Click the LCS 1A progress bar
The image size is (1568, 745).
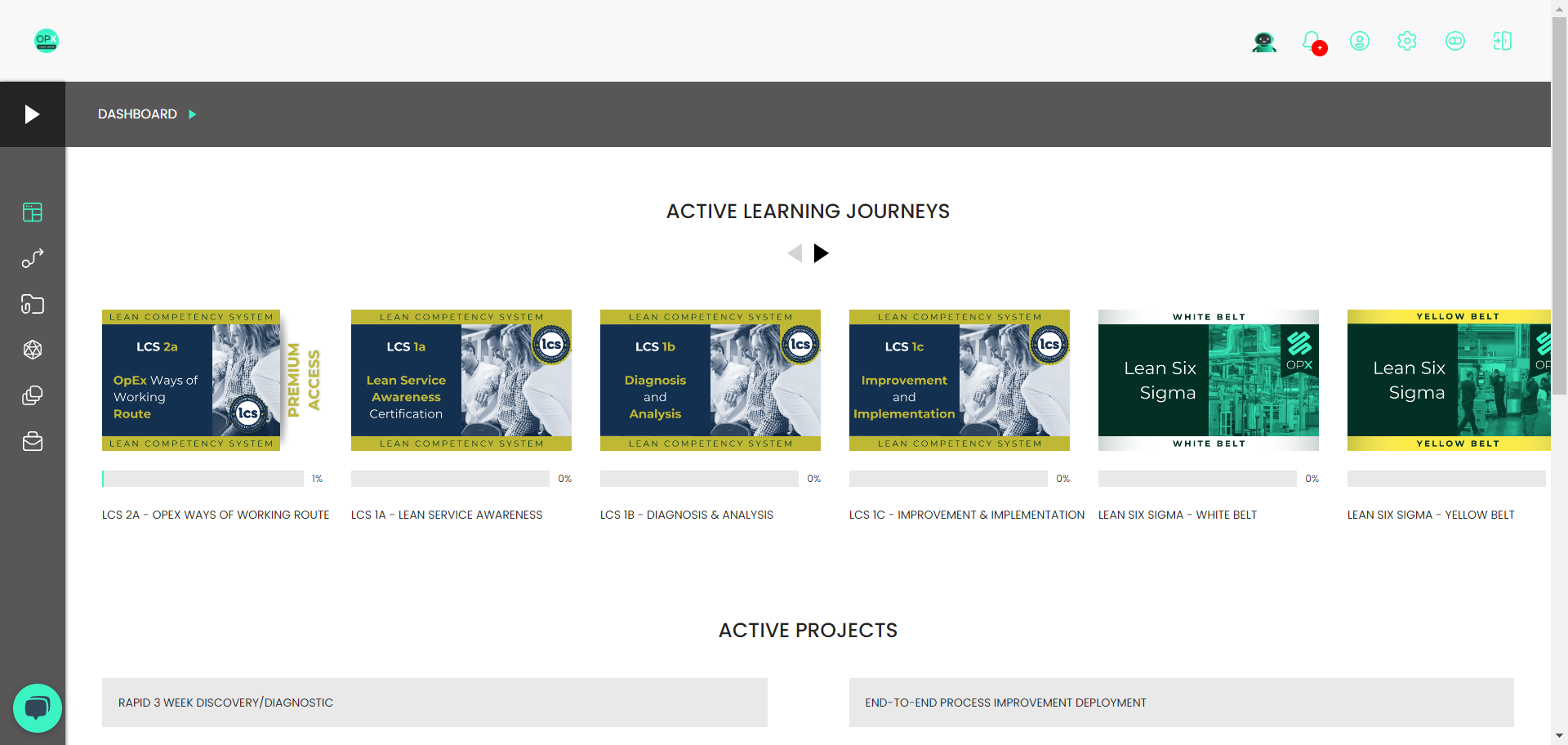(x=450, y=479)
